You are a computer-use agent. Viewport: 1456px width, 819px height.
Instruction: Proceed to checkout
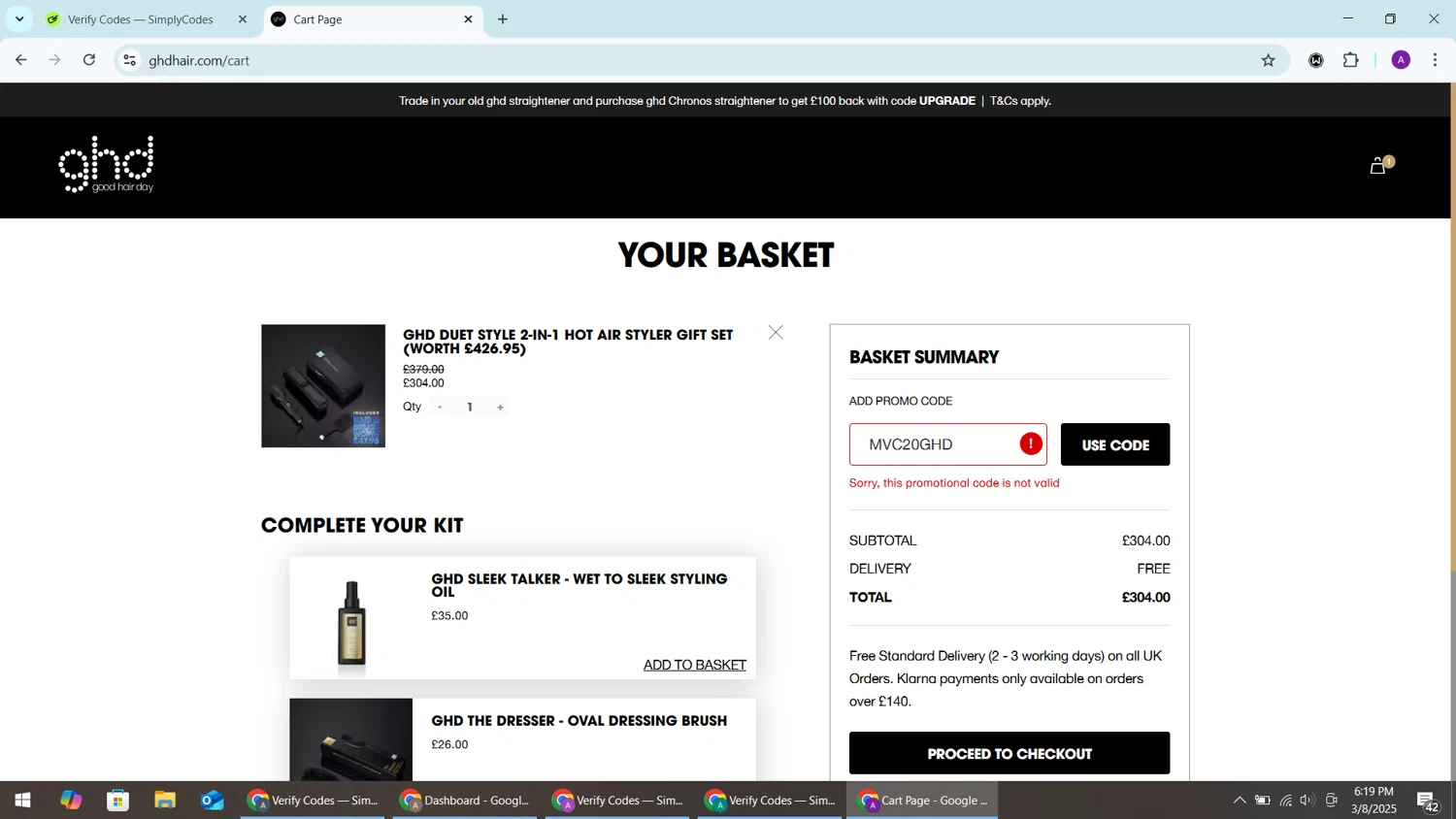1009,753
